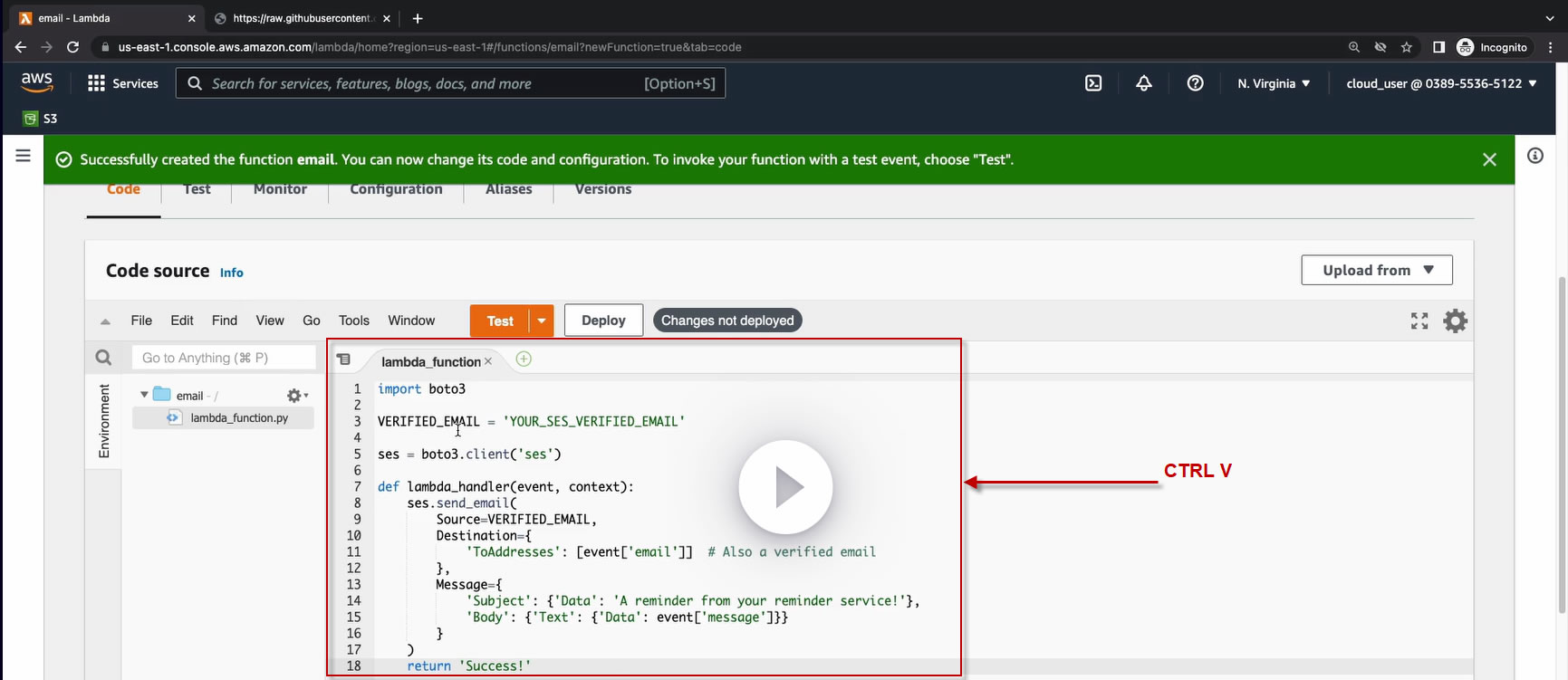
Task: Open the notifications bell
Action: 1144,83
